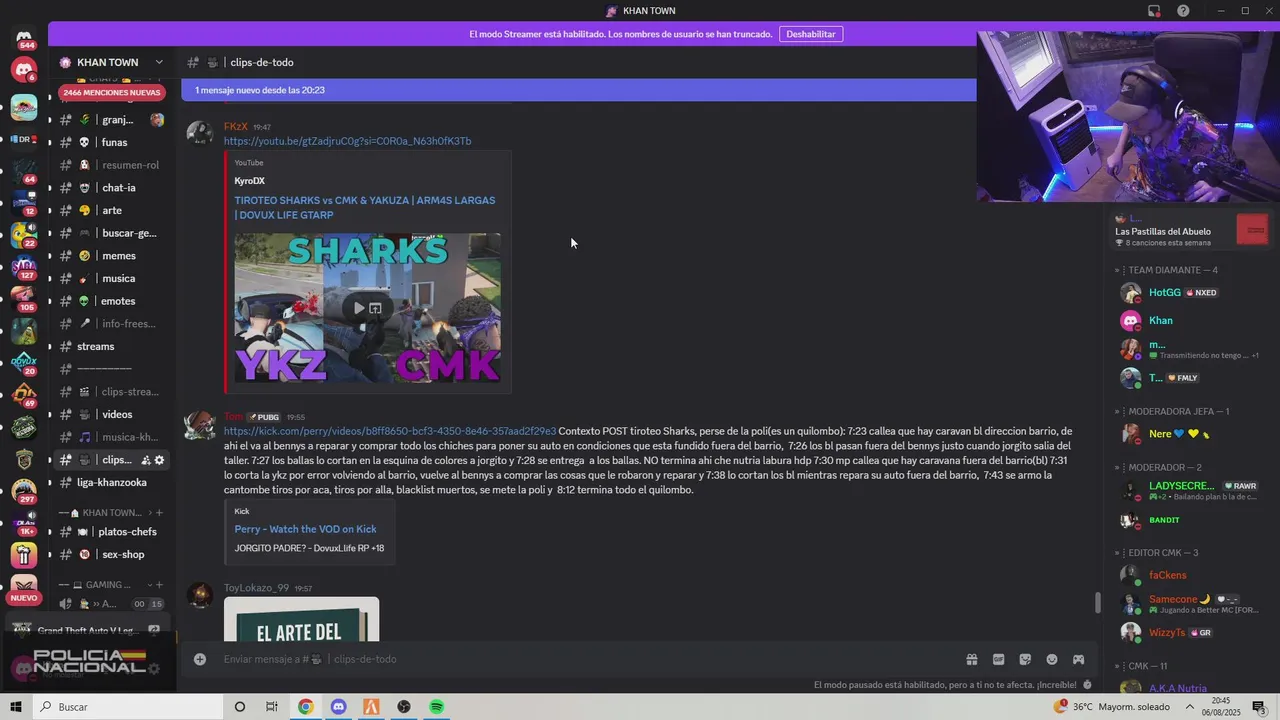Disable Streamer mode with Deshabilitar button

tap(811, 34)
